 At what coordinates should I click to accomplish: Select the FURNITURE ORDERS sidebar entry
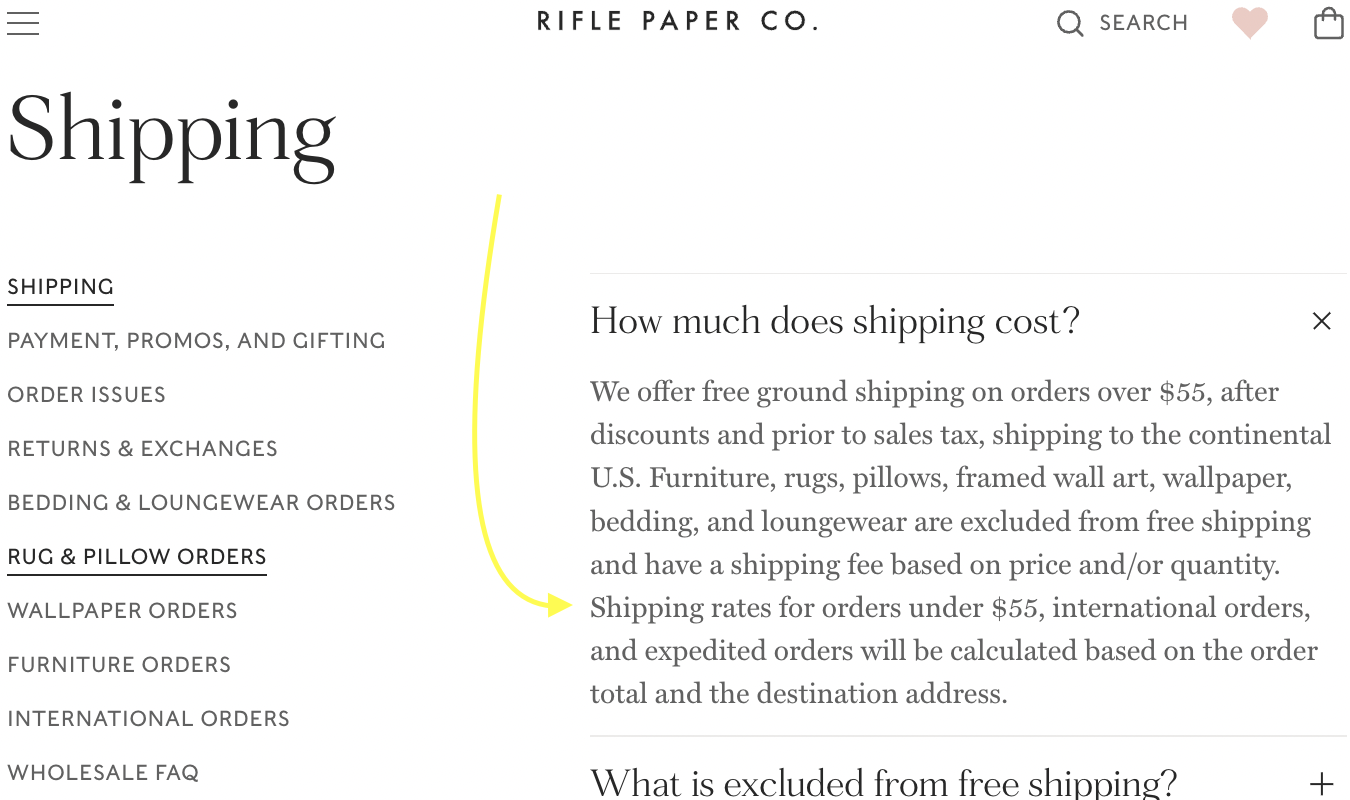pos(119,664)
